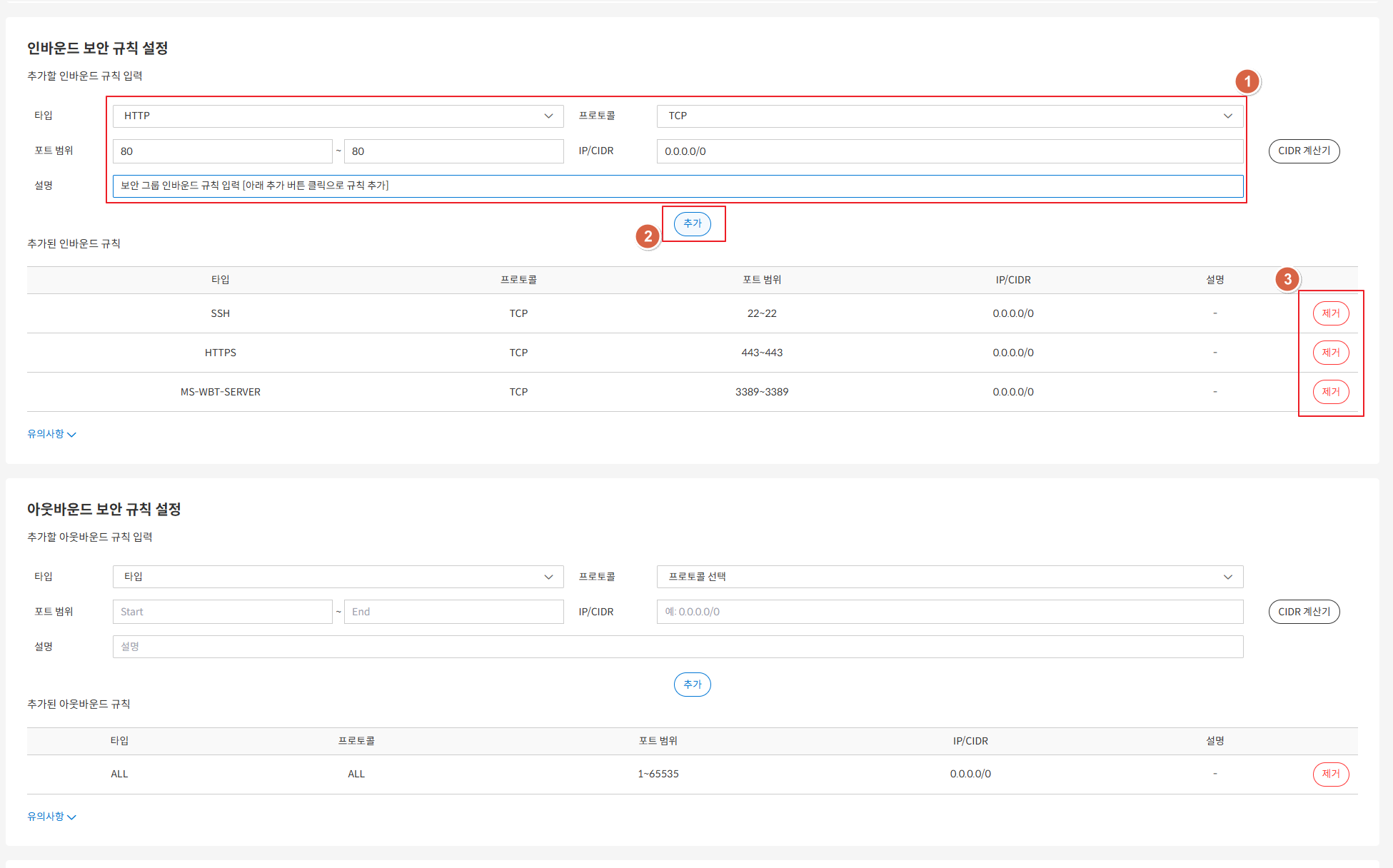This screenshot has height=868, width=1393.
Task: Click the inbound end port field with 80
Action: (453, 151)
